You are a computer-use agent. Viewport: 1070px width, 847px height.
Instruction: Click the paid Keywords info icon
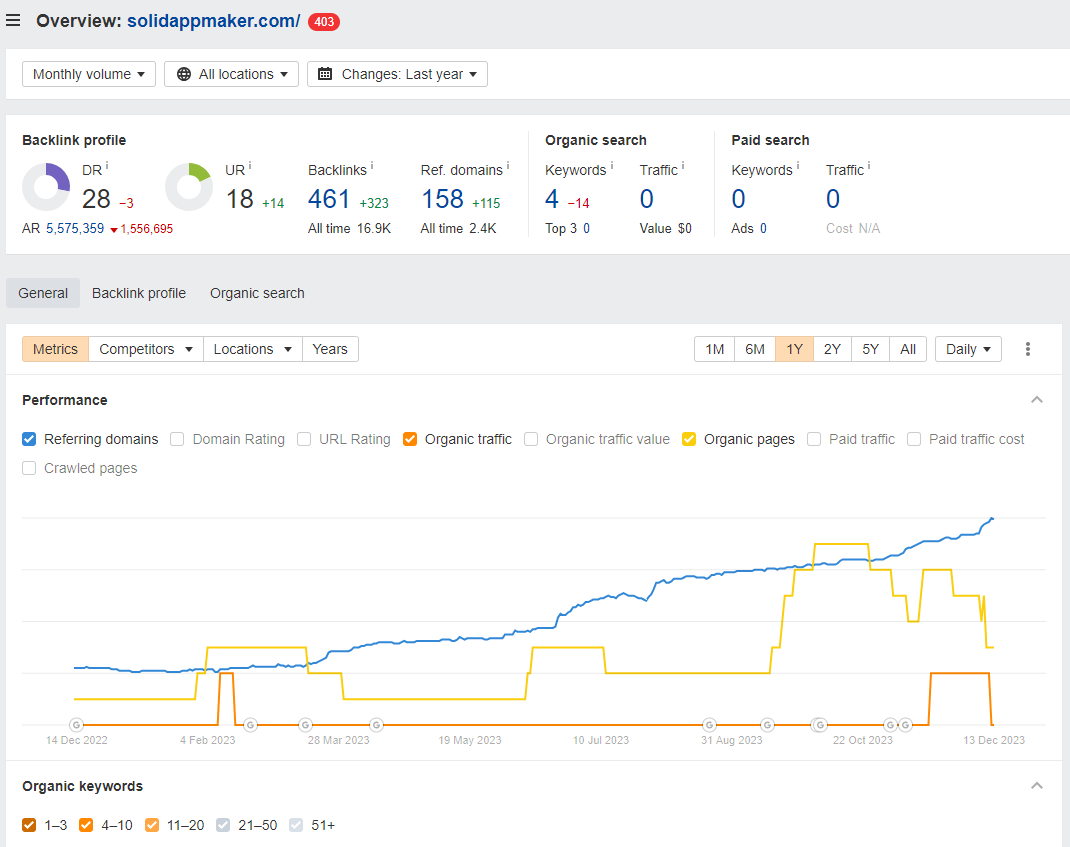pos(798,166)
